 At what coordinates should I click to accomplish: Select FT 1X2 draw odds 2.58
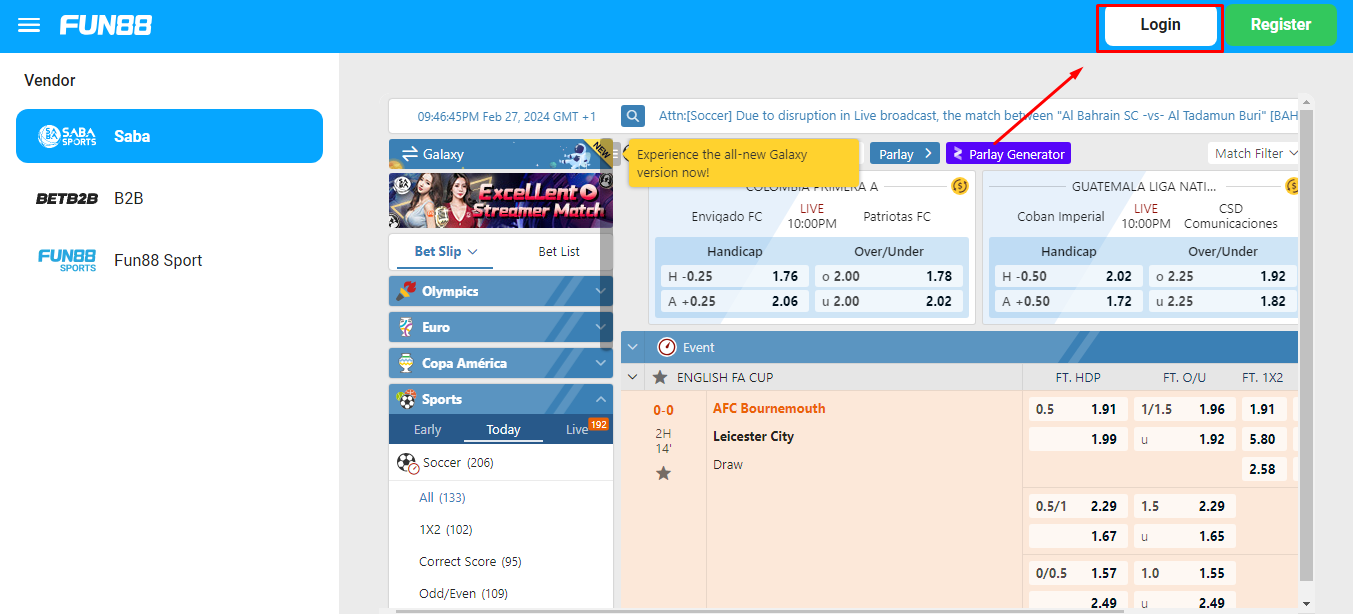1264,469
